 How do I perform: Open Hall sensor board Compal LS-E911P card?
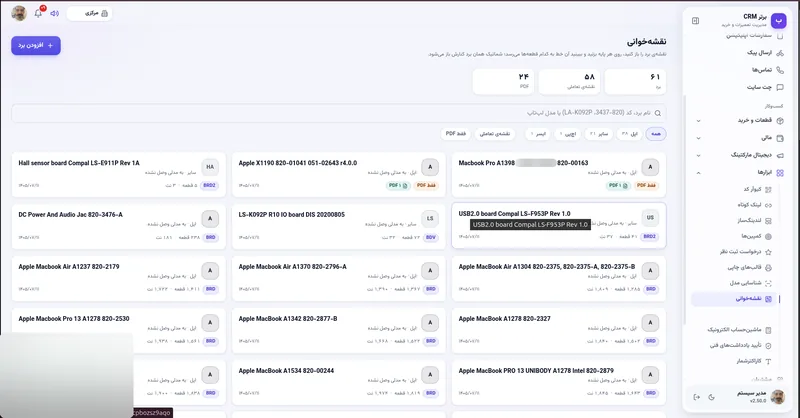point(118,175)
